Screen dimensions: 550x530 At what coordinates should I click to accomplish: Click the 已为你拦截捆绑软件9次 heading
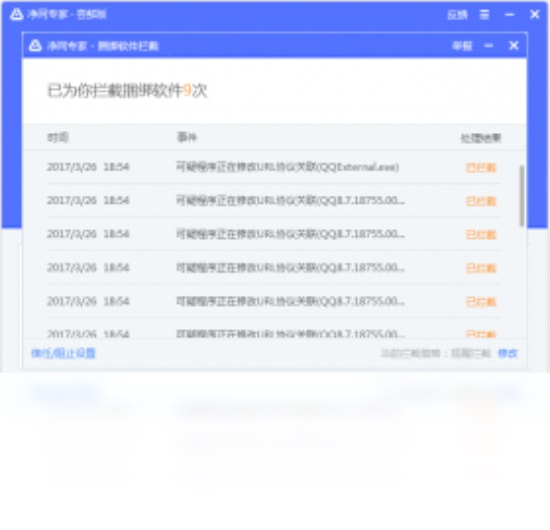tap(127, 90)
